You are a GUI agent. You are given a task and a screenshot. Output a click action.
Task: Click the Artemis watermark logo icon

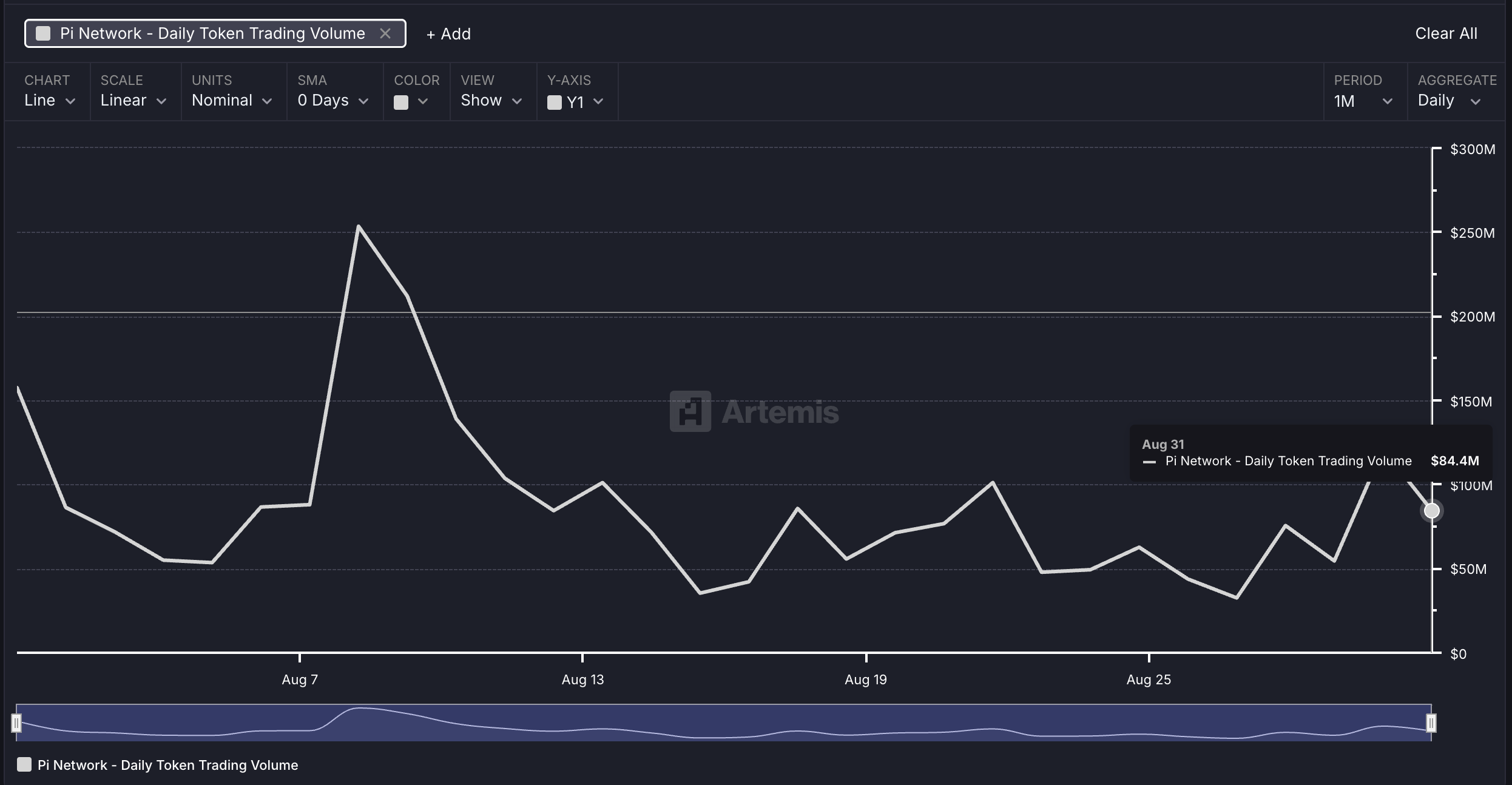point(690,411)
